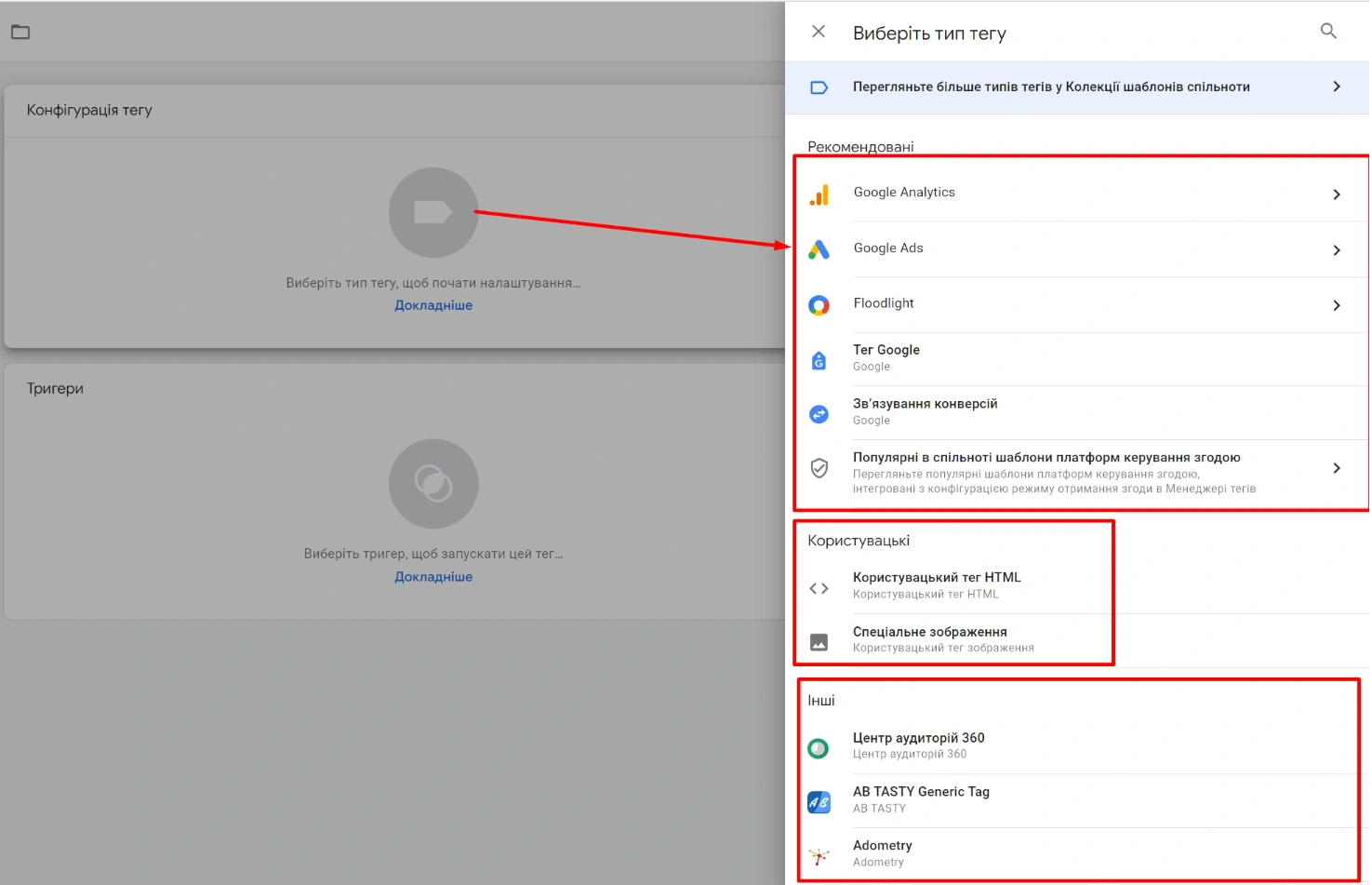Click the Центр аудиторій 360 icon
The image size is (1372, 885).
(819, 748)
